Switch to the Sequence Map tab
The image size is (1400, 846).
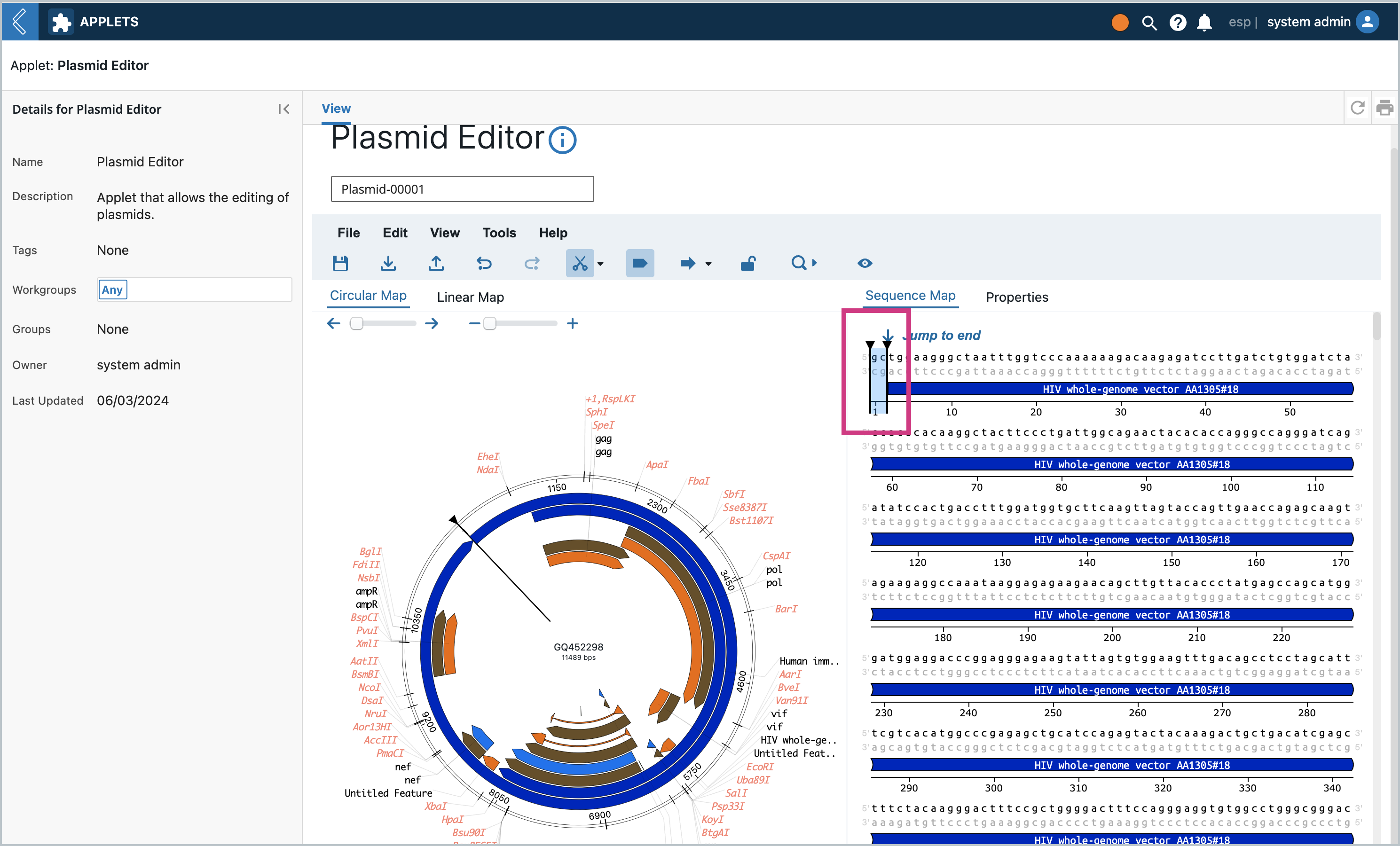pyautogui.click(x=910, y=296)
